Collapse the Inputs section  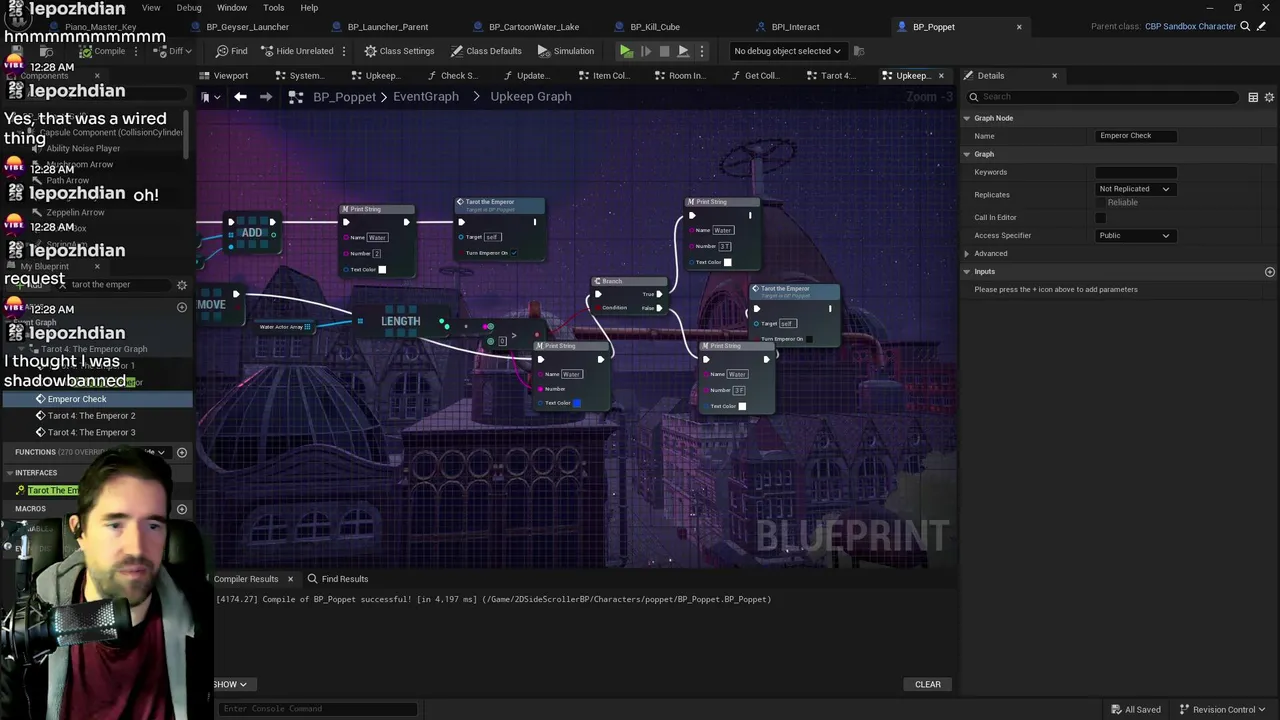click(967, 272)
